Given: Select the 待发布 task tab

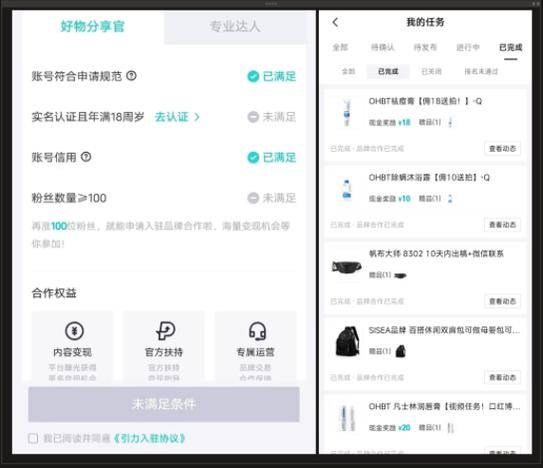Looking at the screenshot, I should coord(425,47).
